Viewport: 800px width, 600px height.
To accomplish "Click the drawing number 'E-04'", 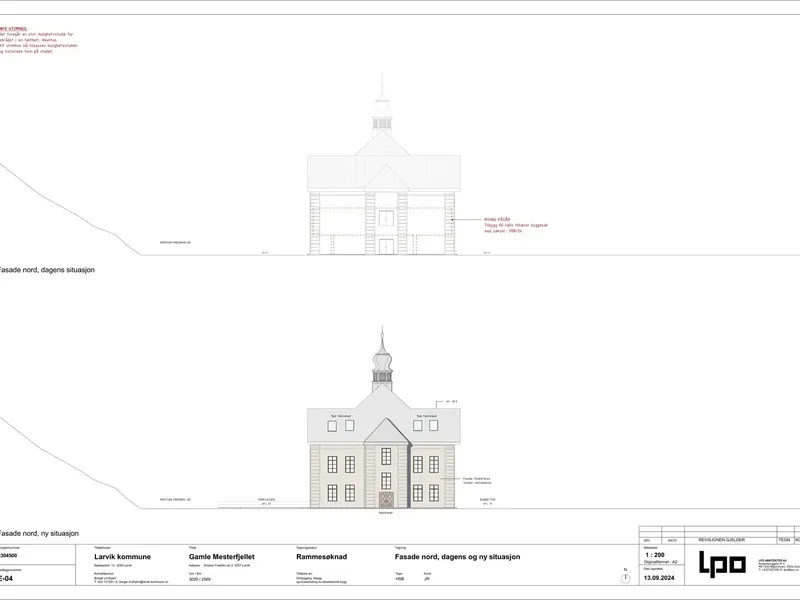I will point(6,579).
